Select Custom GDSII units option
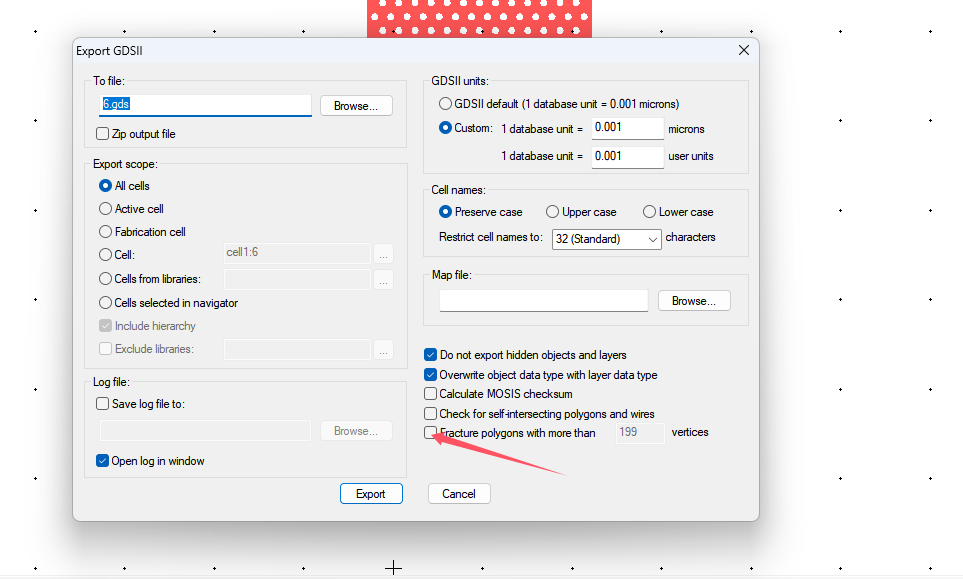 coord(445,128)
